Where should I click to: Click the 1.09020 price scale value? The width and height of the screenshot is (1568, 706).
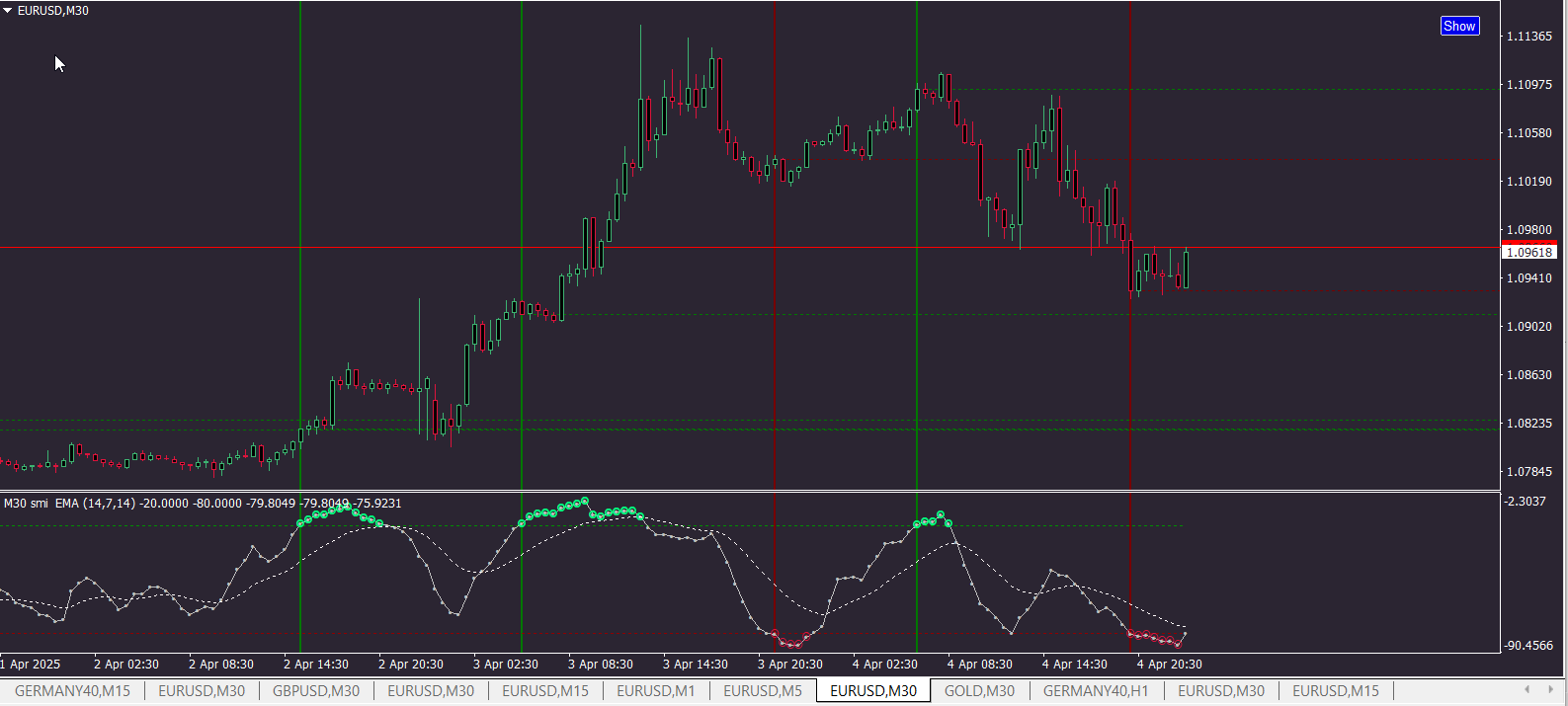pos(1528,327)
